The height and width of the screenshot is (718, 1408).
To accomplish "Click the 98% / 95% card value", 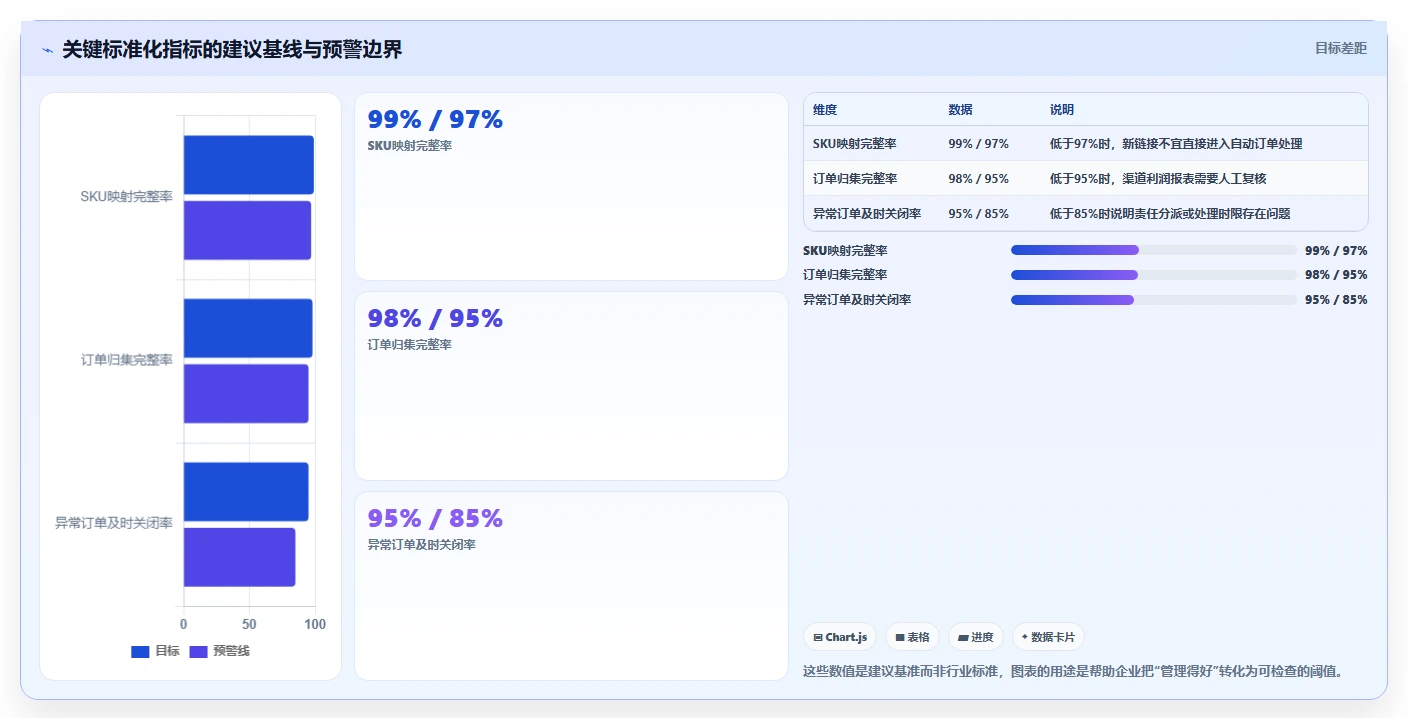I will 435,319.
